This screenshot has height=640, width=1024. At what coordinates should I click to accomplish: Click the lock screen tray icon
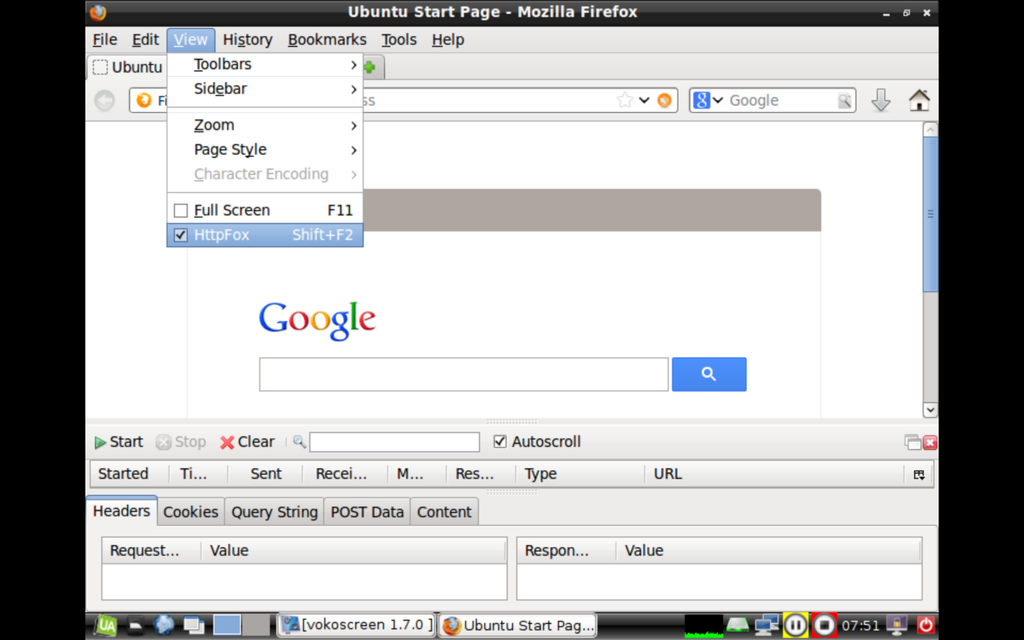(x=897, y=625)
